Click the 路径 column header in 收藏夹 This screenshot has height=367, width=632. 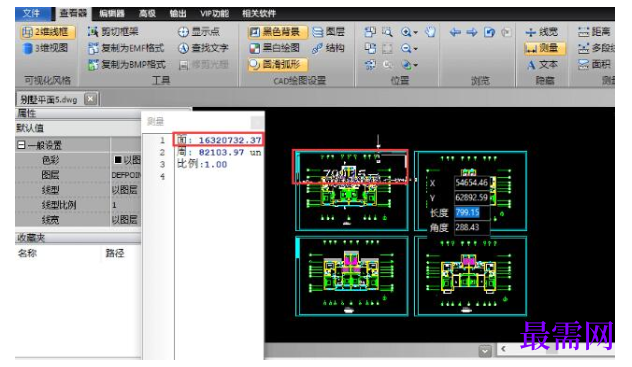pos(115,253)
